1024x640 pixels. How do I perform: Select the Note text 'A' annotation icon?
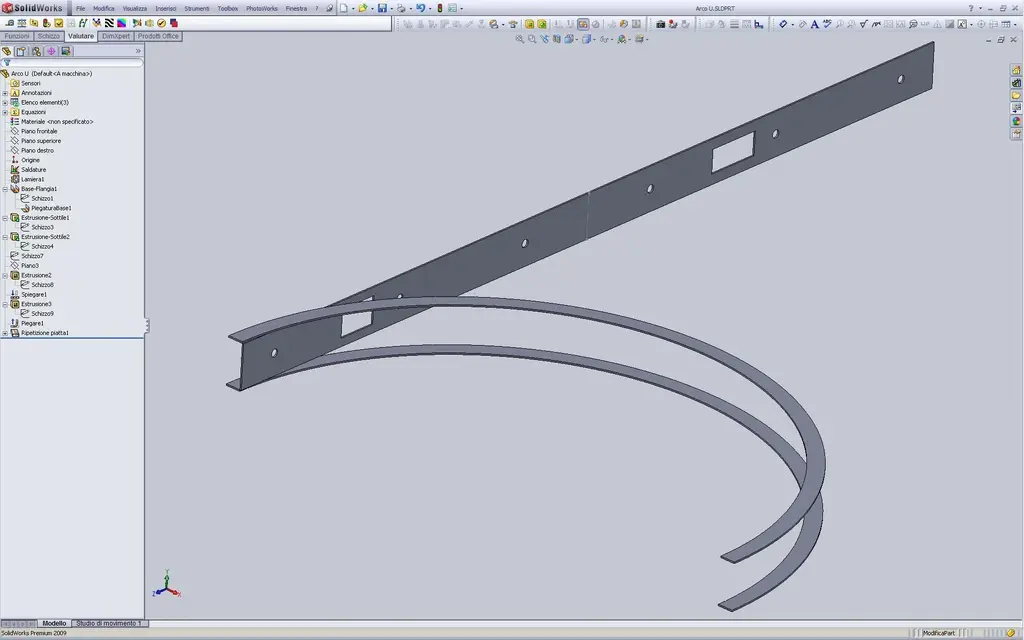(x=814, y=24)
